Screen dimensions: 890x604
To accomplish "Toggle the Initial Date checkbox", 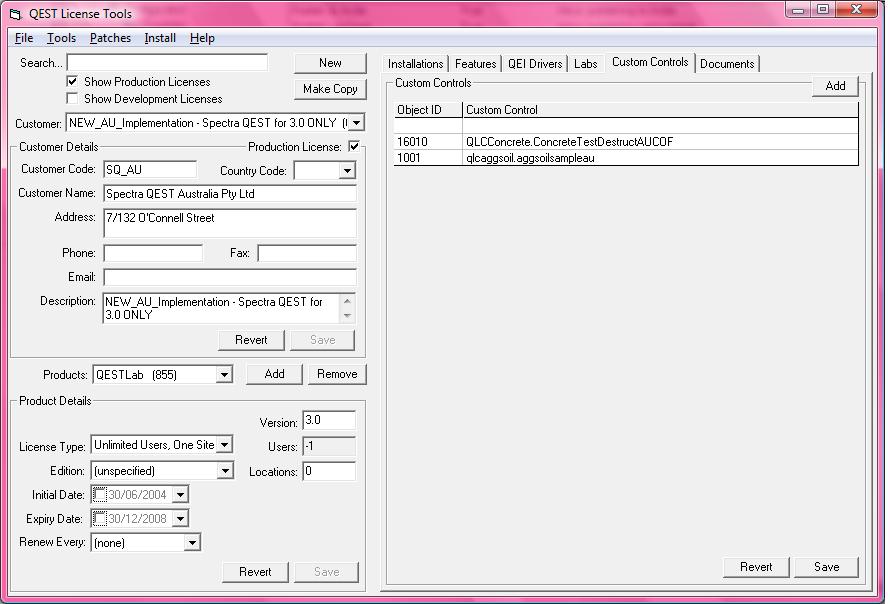I will 99,495.
